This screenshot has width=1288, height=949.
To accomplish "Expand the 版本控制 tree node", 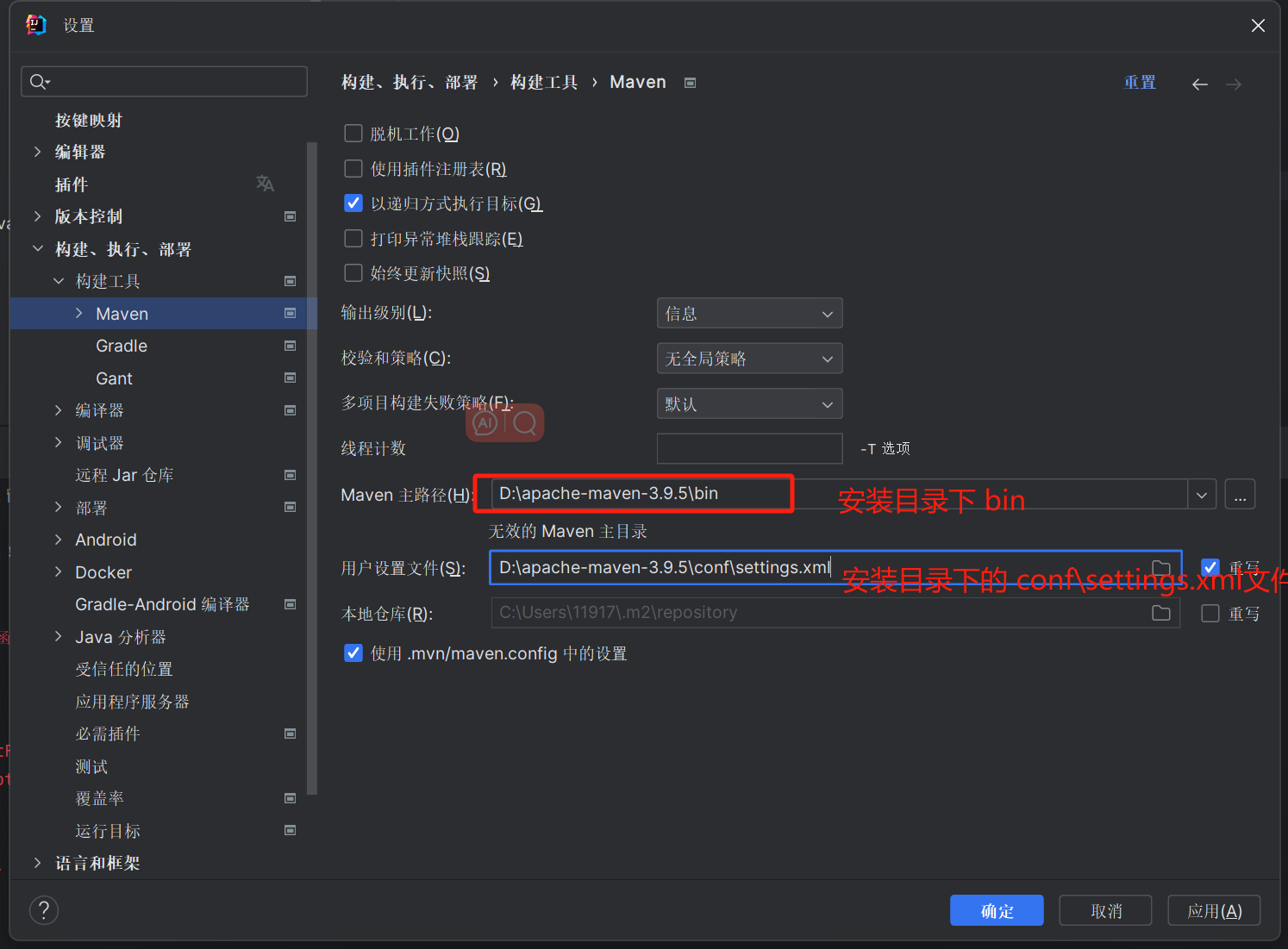I will pyautogui.click(x=37, y=216).
